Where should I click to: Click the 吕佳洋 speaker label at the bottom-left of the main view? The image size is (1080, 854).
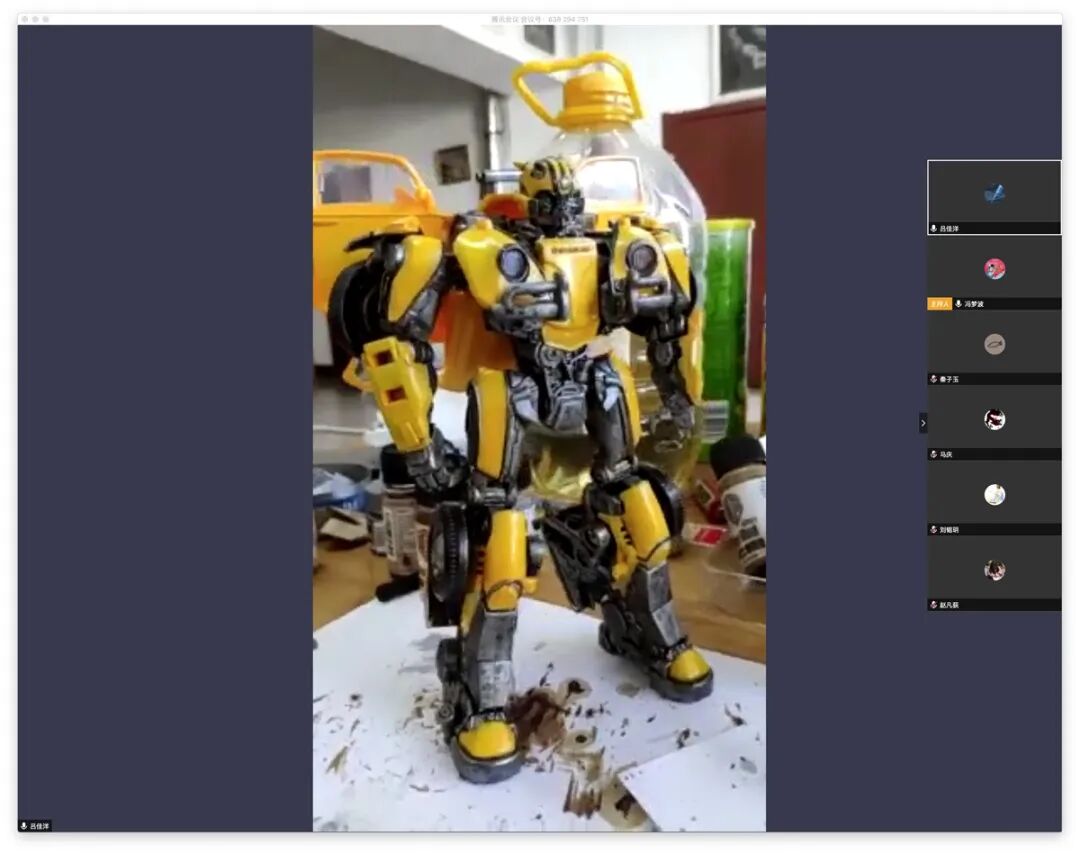pyautogui.click(x=35, y=826)
